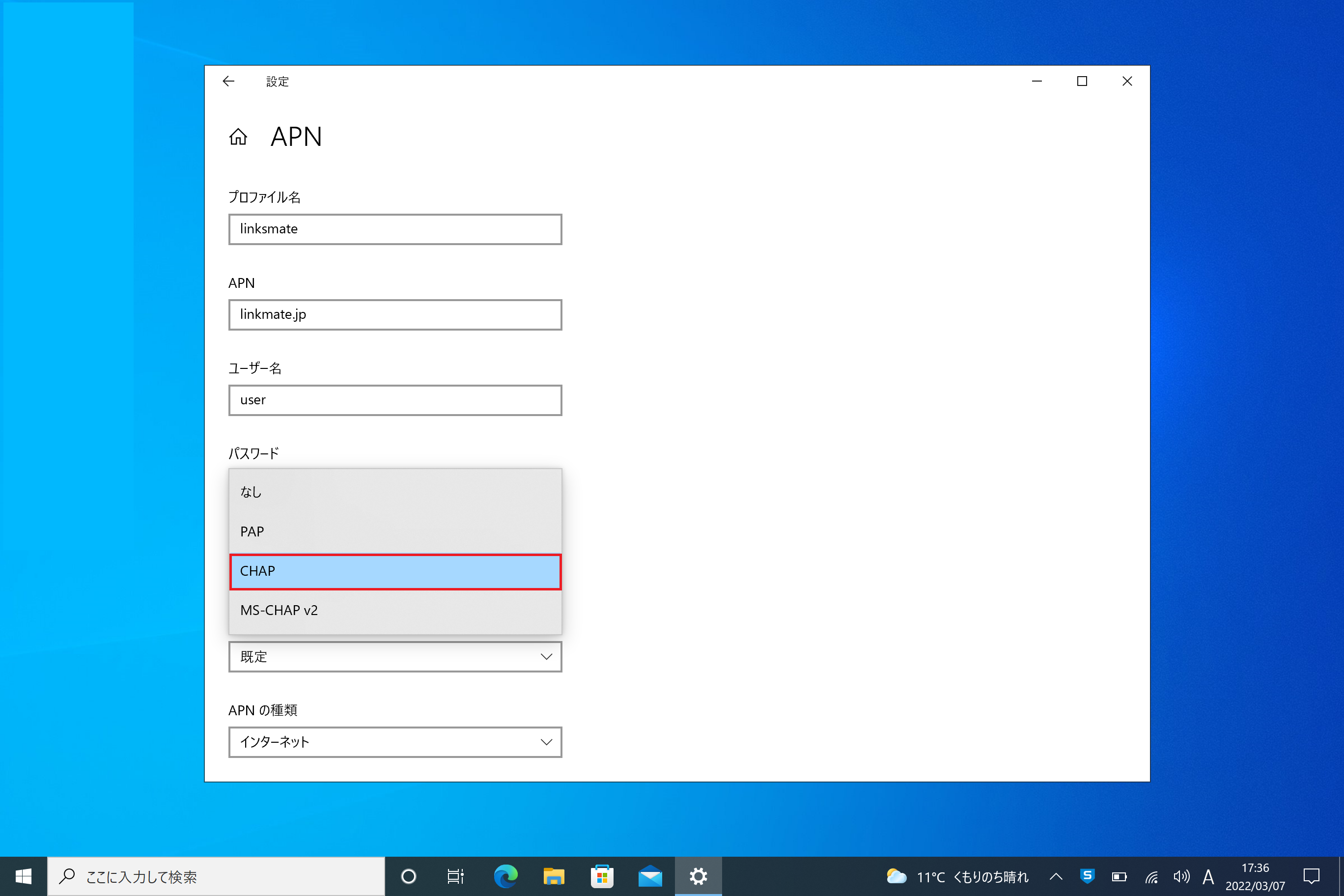
Task: Show hidden tray icons chevron
Action: coord(1056,876)
